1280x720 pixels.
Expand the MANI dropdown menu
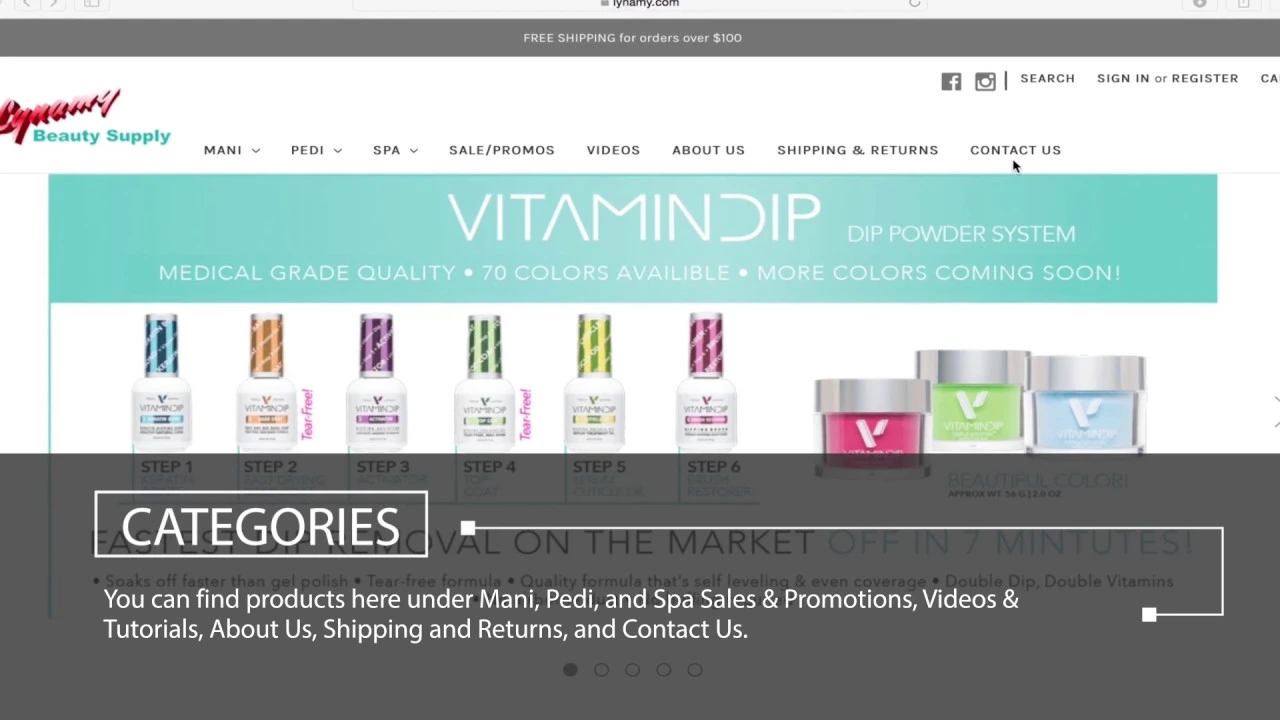[232, 150]
